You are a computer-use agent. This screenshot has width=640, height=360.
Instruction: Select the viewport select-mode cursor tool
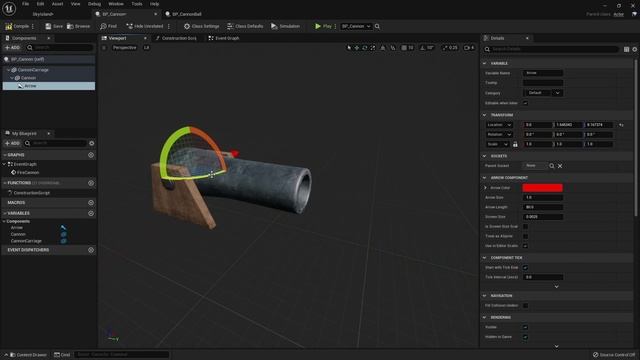coord(349,48)
